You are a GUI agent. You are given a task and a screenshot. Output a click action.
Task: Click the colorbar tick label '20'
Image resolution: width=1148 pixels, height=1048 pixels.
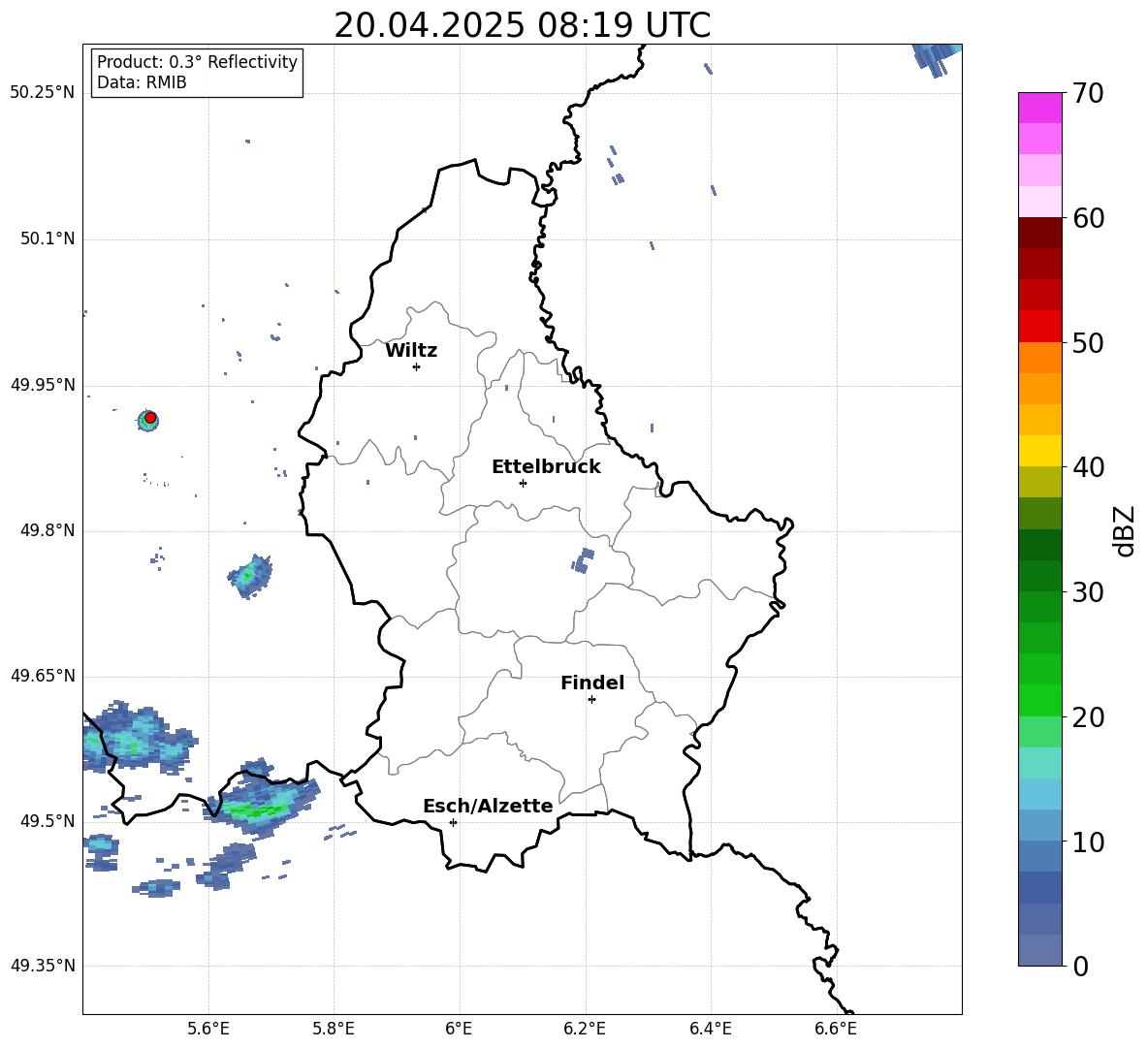(x=1088, y=717)
